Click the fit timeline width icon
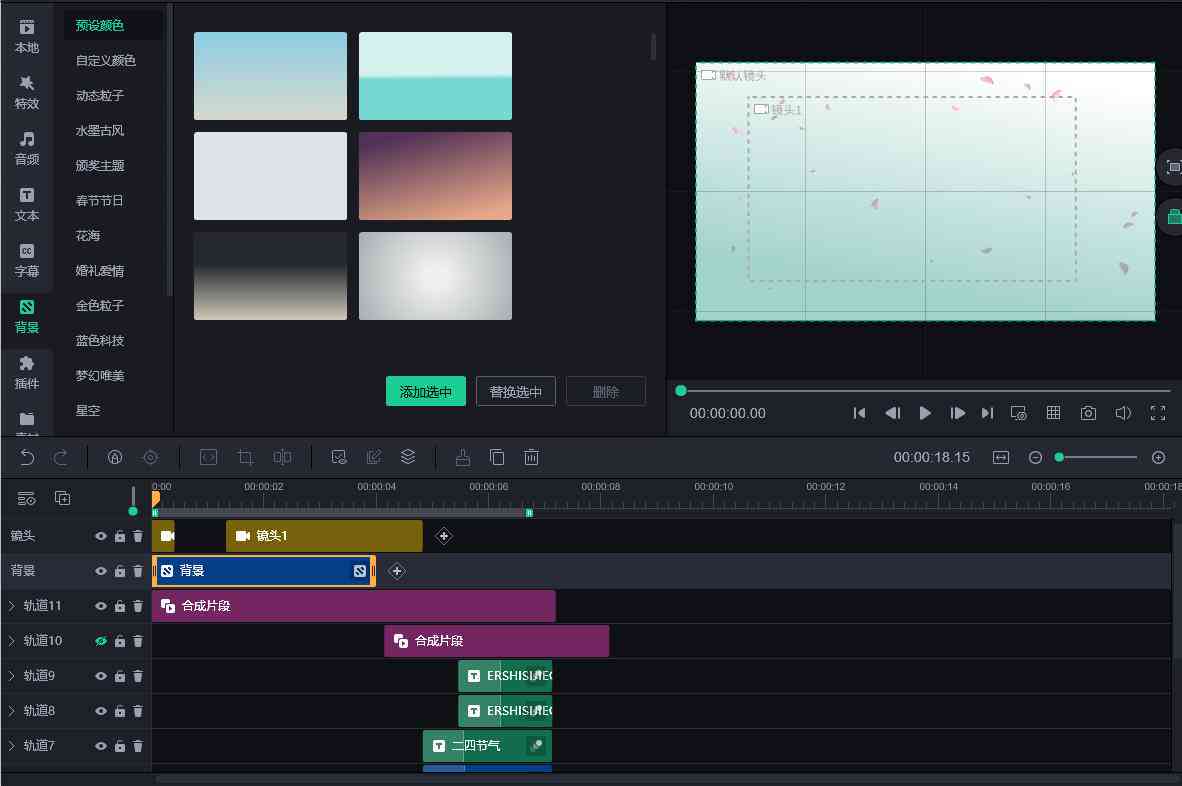Image resolution: width=1182 pixels, height=786 pixels. point(1000,457)
